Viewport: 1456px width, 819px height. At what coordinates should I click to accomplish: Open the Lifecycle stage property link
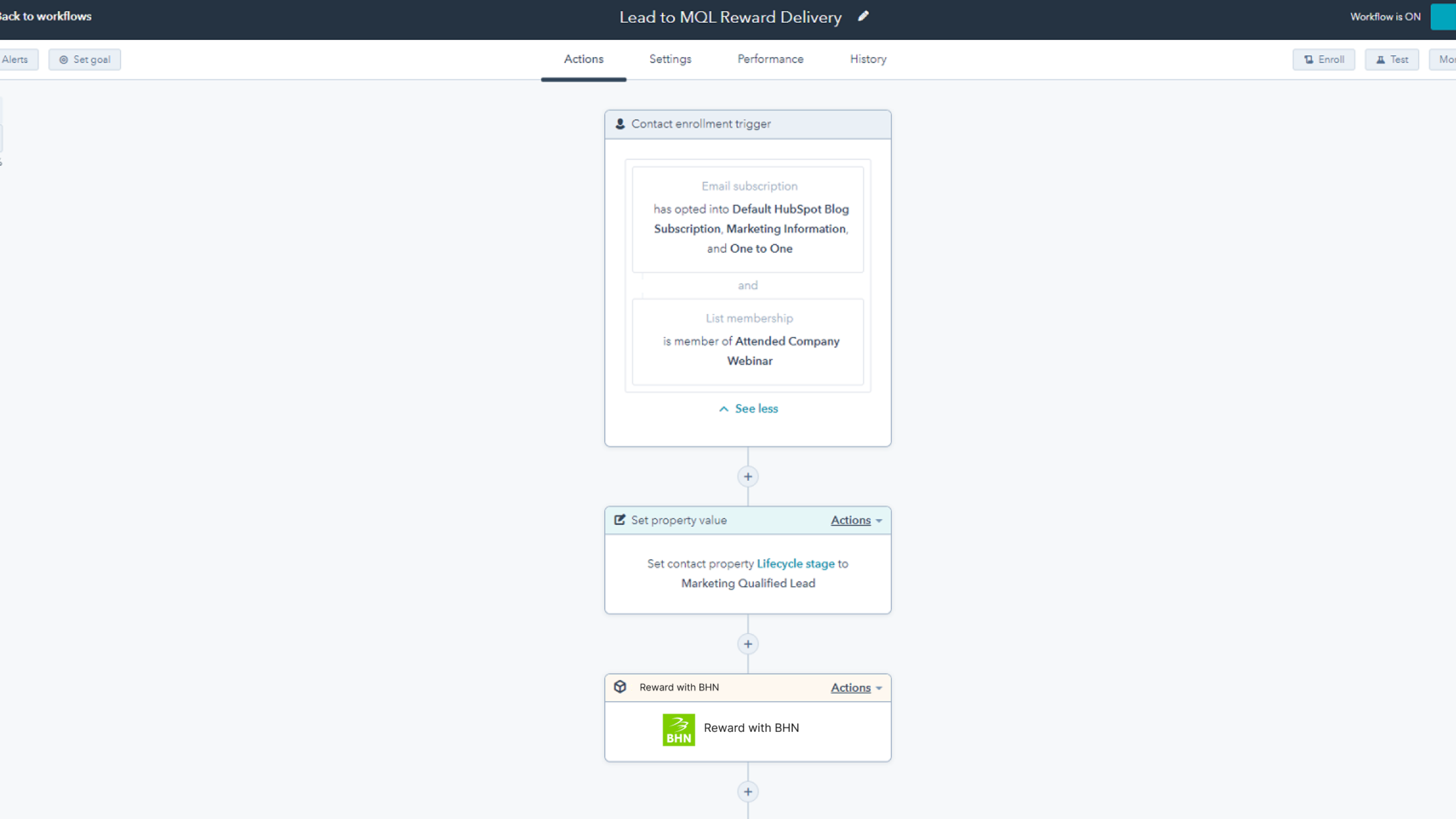pyautogui.click(x=795, y=563)
